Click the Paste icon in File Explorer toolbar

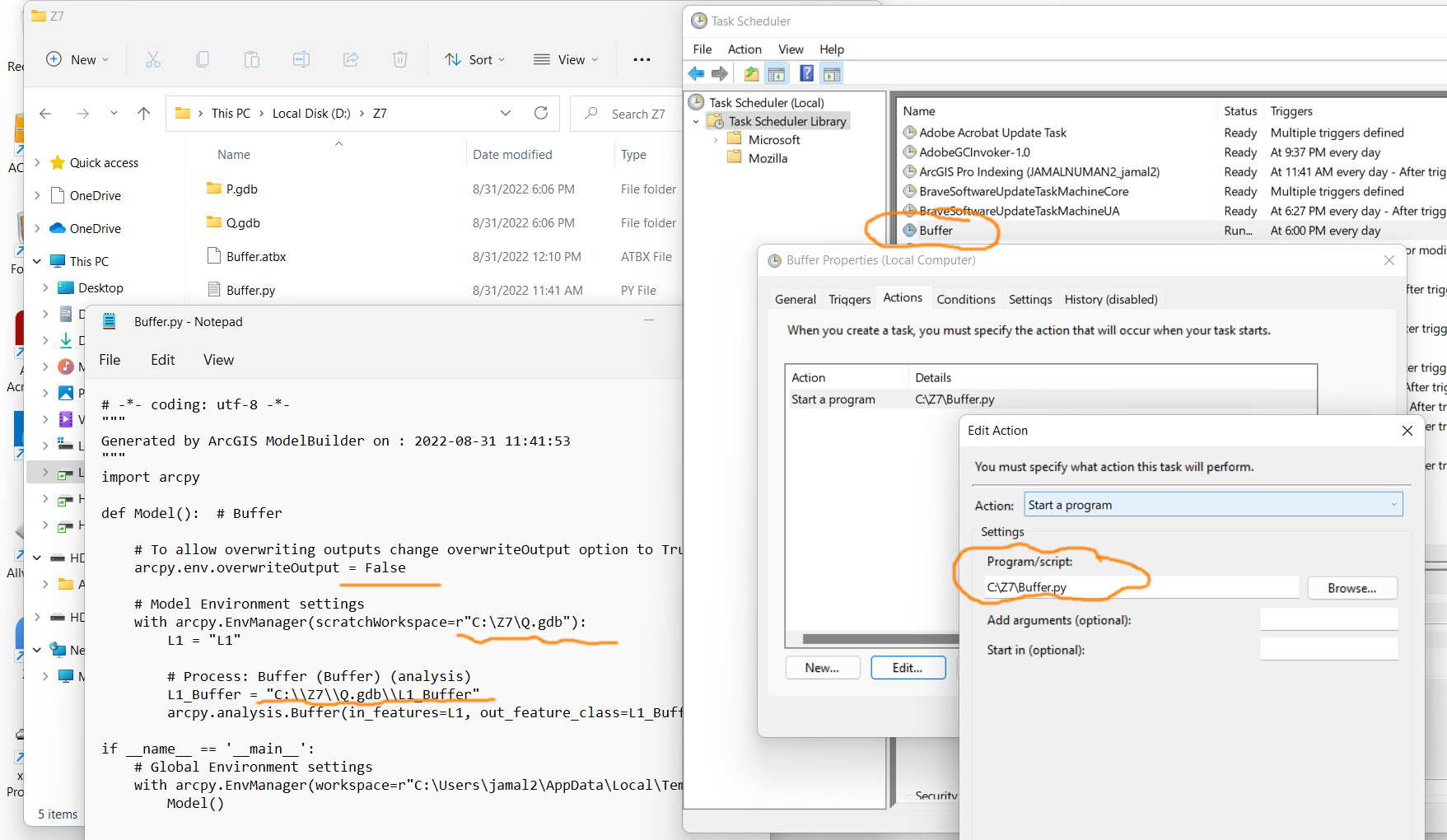pyautogui.click(x=252, y=59)
